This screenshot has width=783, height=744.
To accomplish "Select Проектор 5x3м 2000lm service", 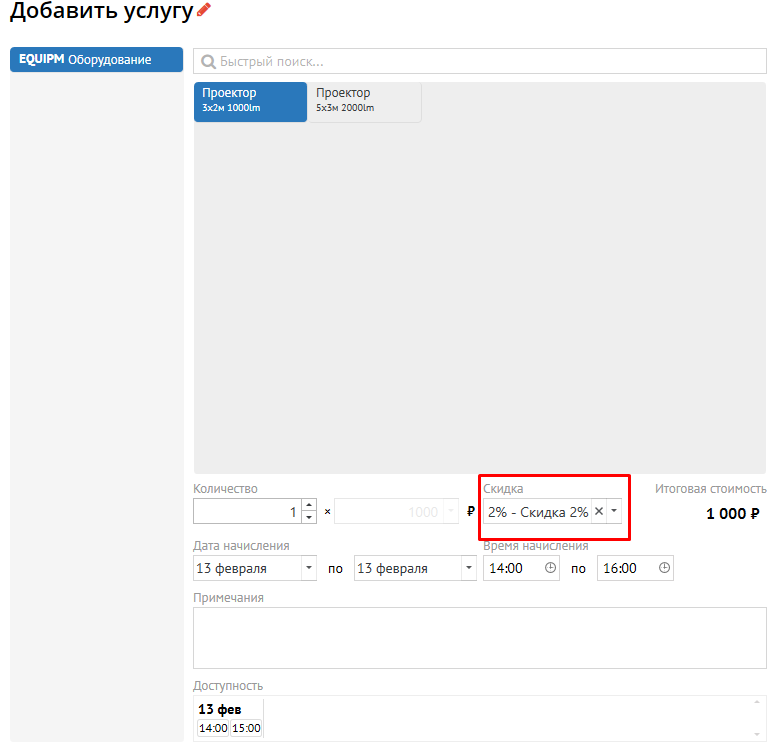I will 365,102.
